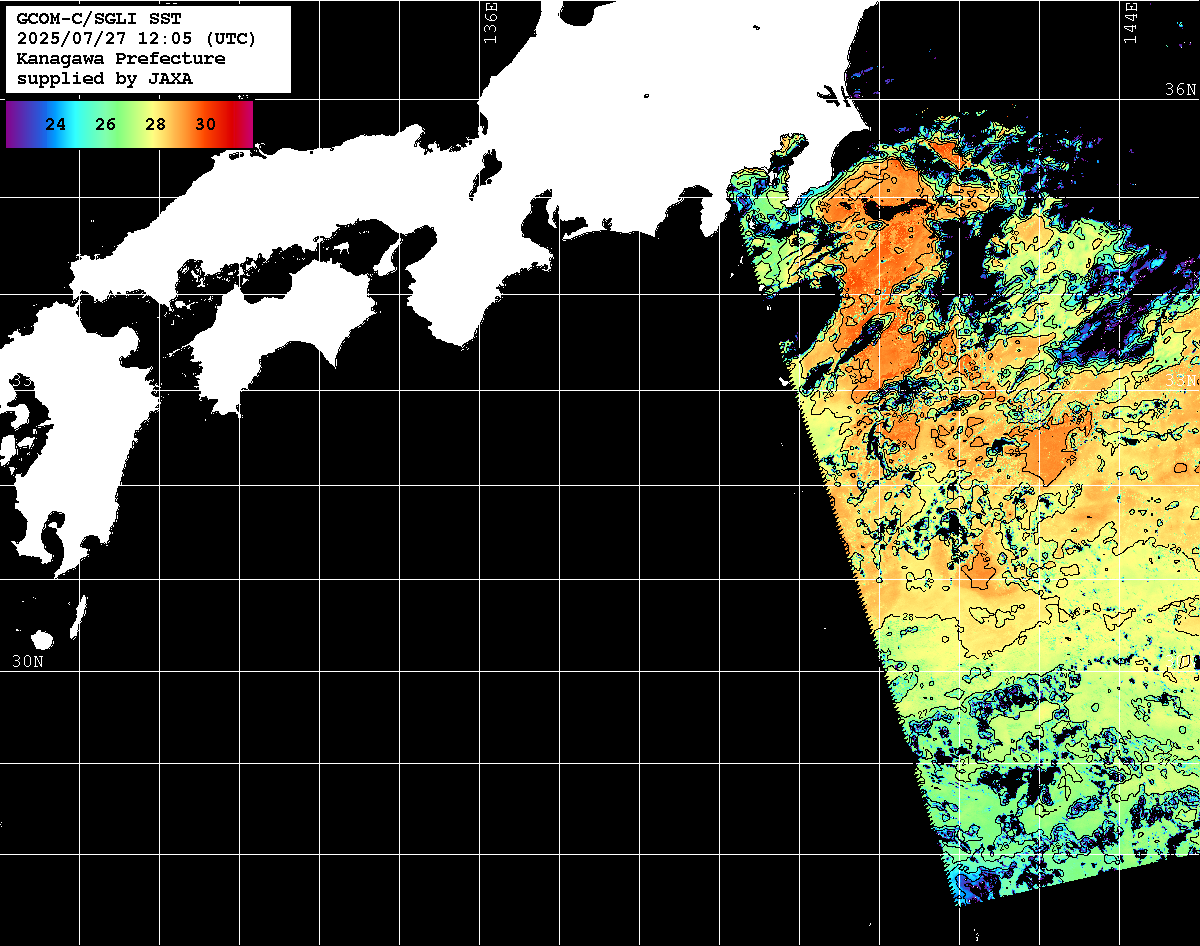Viewport: 1200px width, 946px height.
Task: Click the 28 label on the temperature color bar
Action: pyautogui.click(x=155, y=125)
